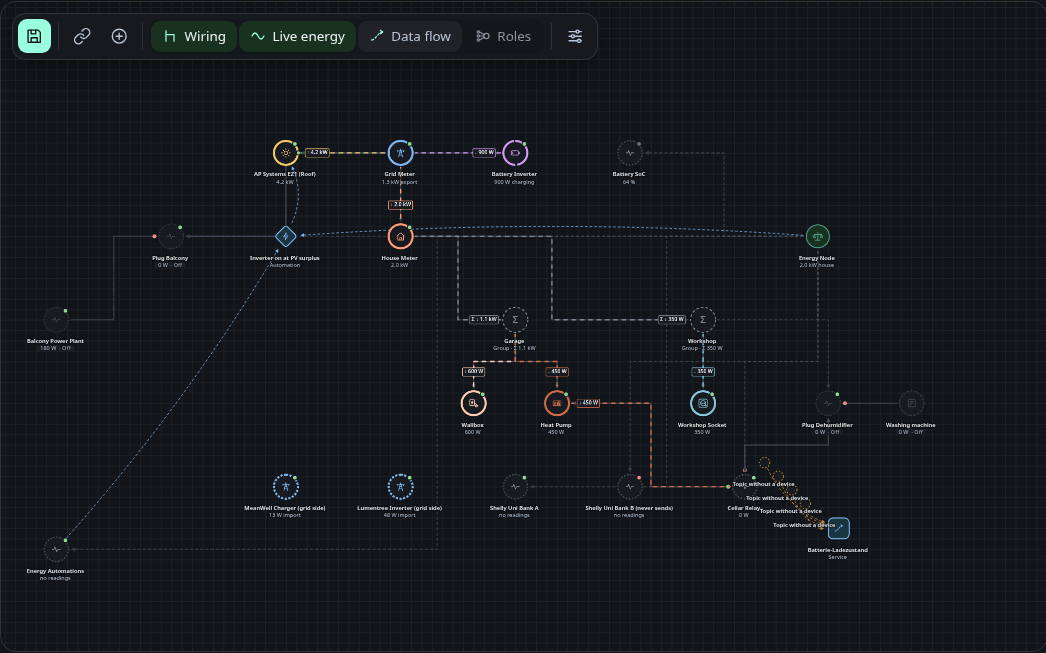Click the 350 W sum label beside Workshop group
Viewport: 1046px width, 653px height.
[672, 319]
